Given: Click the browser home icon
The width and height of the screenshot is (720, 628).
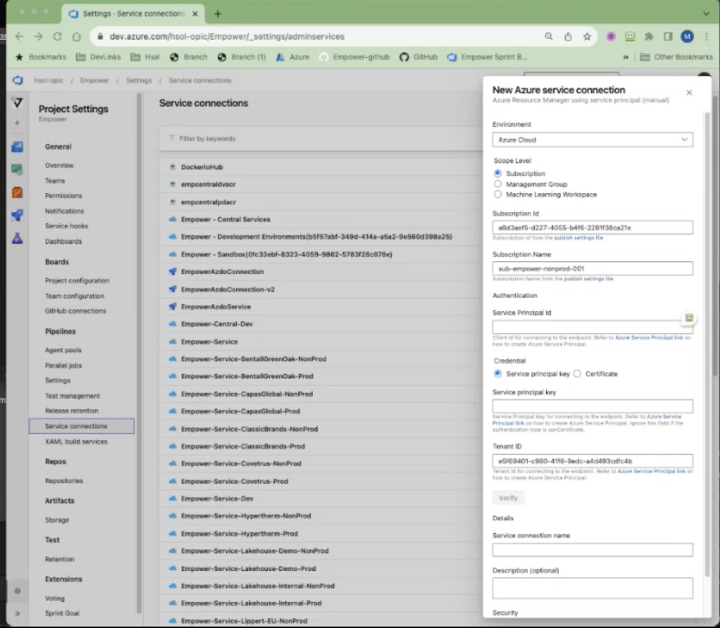Looking at the screenshot, I should point(77,36).
